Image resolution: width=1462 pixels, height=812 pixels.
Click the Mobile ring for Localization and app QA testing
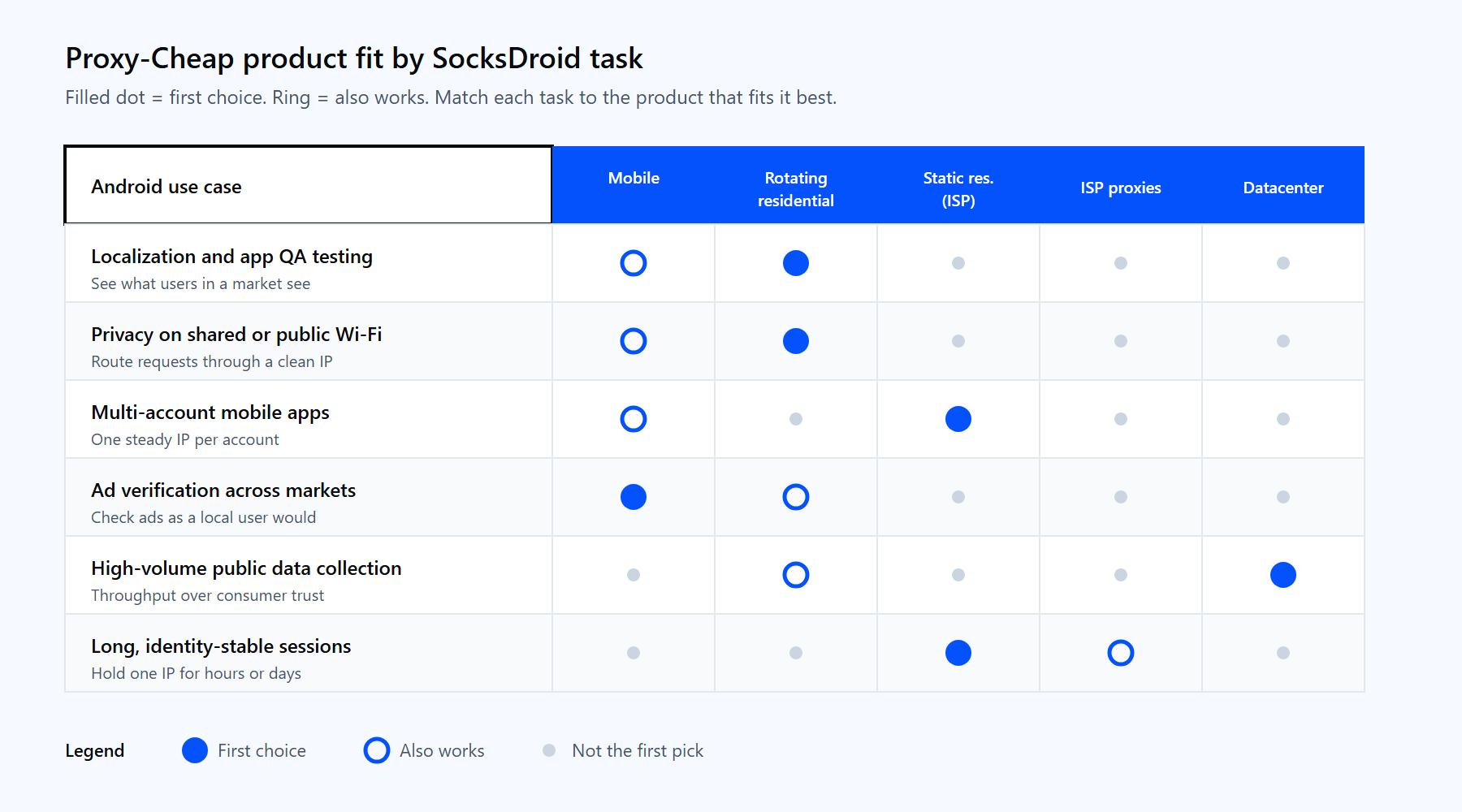[634, 263]
